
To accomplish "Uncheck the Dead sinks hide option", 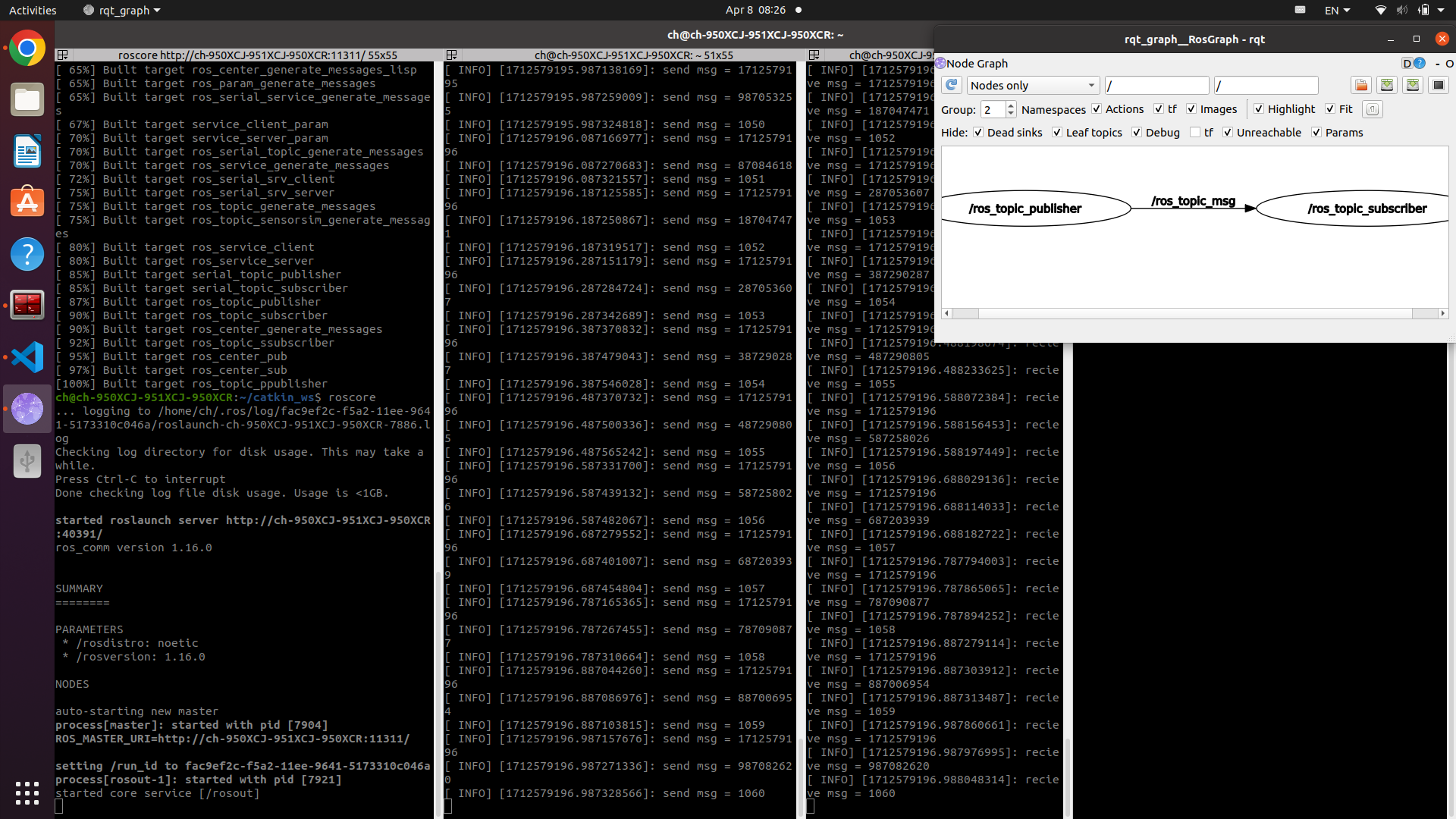I will click(978, 133).
